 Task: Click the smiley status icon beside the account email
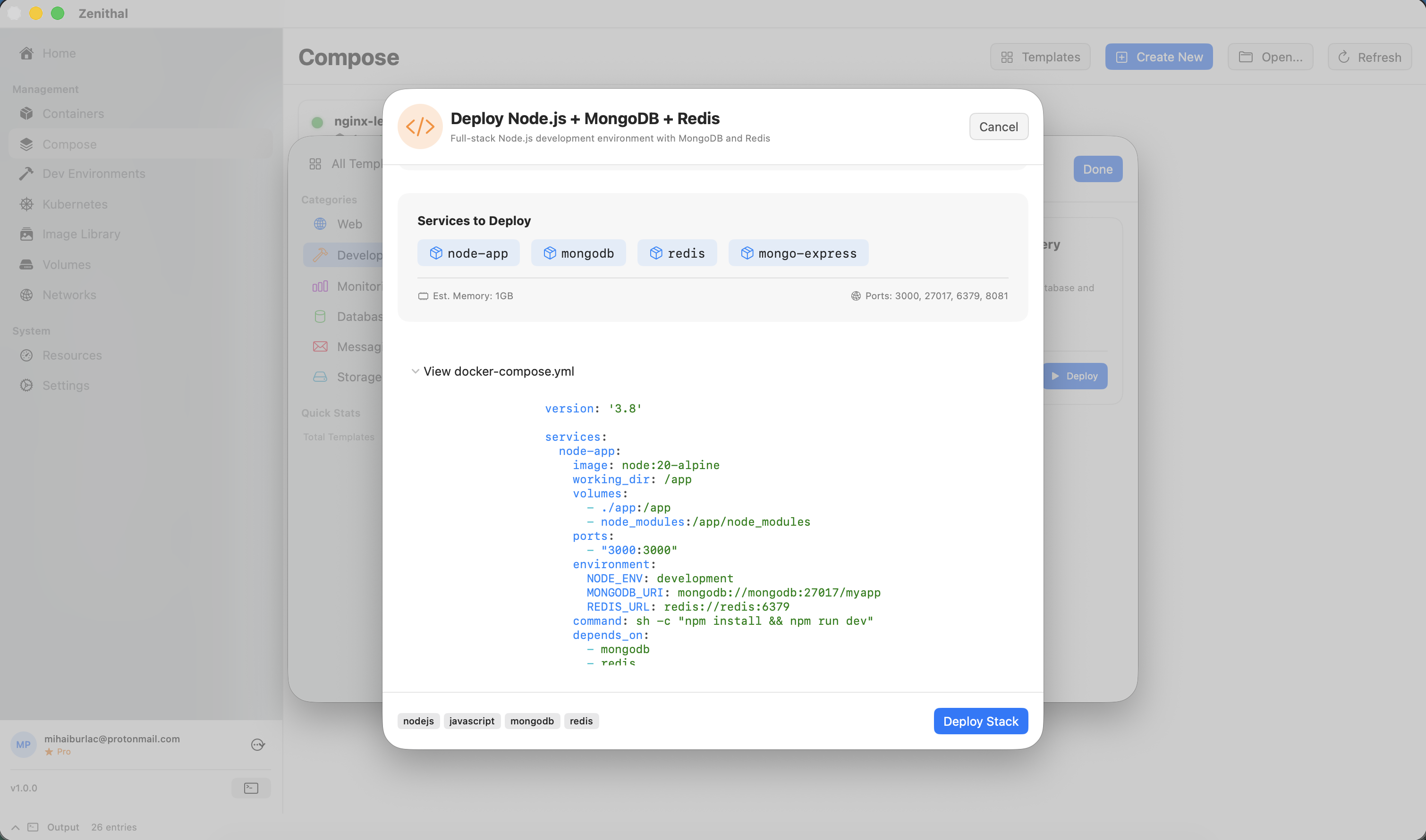[258, 744]
